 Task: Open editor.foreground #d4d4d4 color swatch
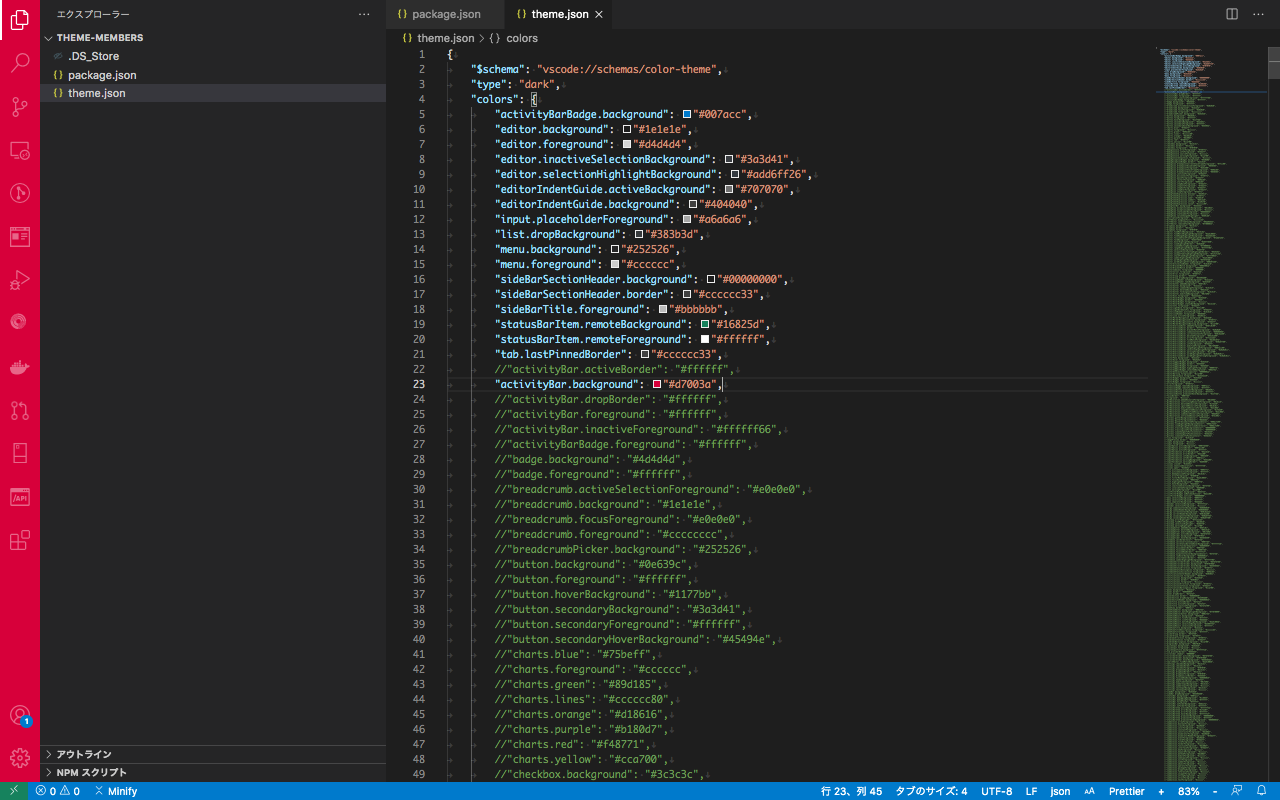pyautogui.click(x=627, y=144)
